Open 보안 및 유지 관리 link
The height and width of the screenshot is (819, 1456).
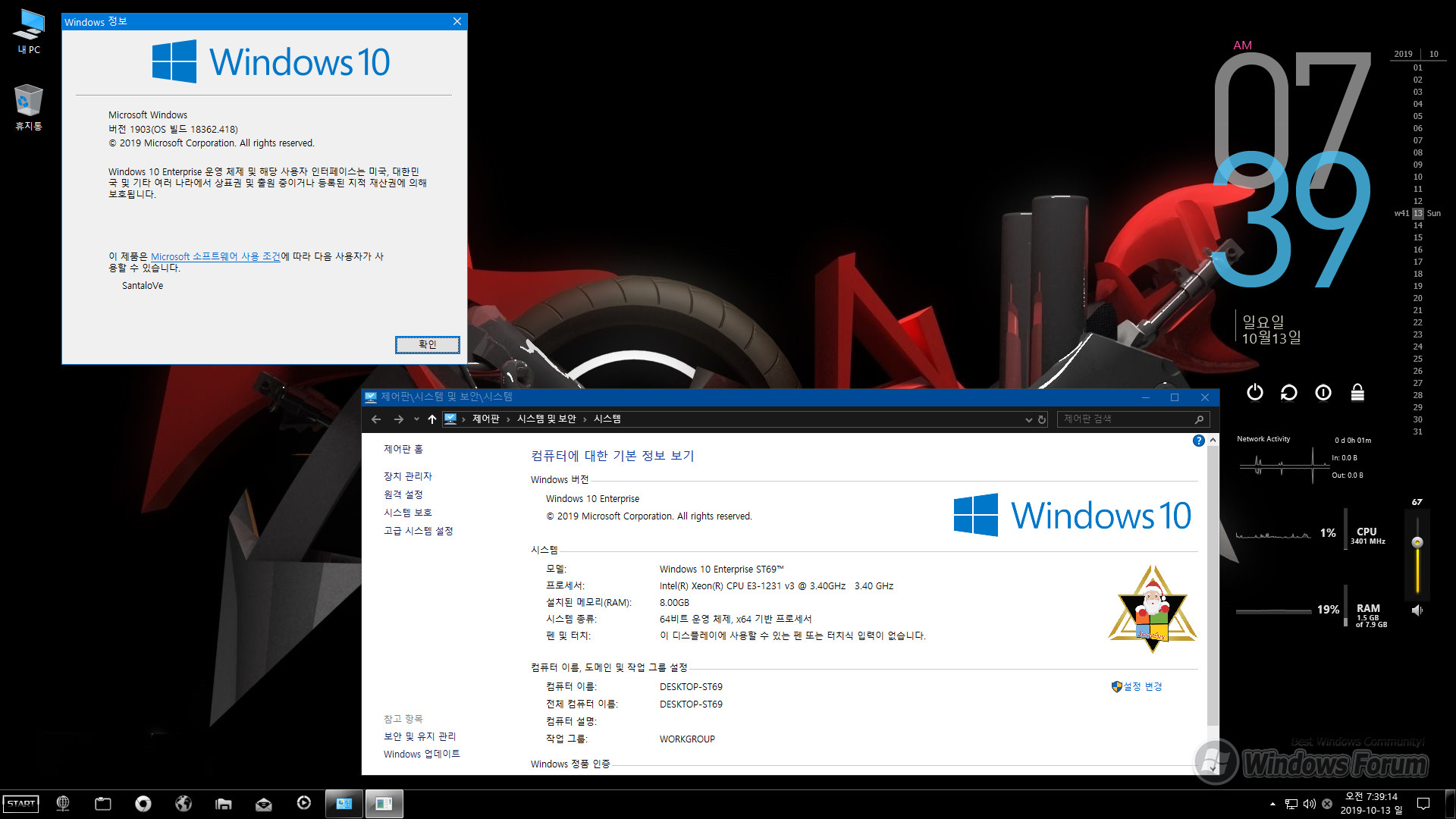tap(420, 736)
